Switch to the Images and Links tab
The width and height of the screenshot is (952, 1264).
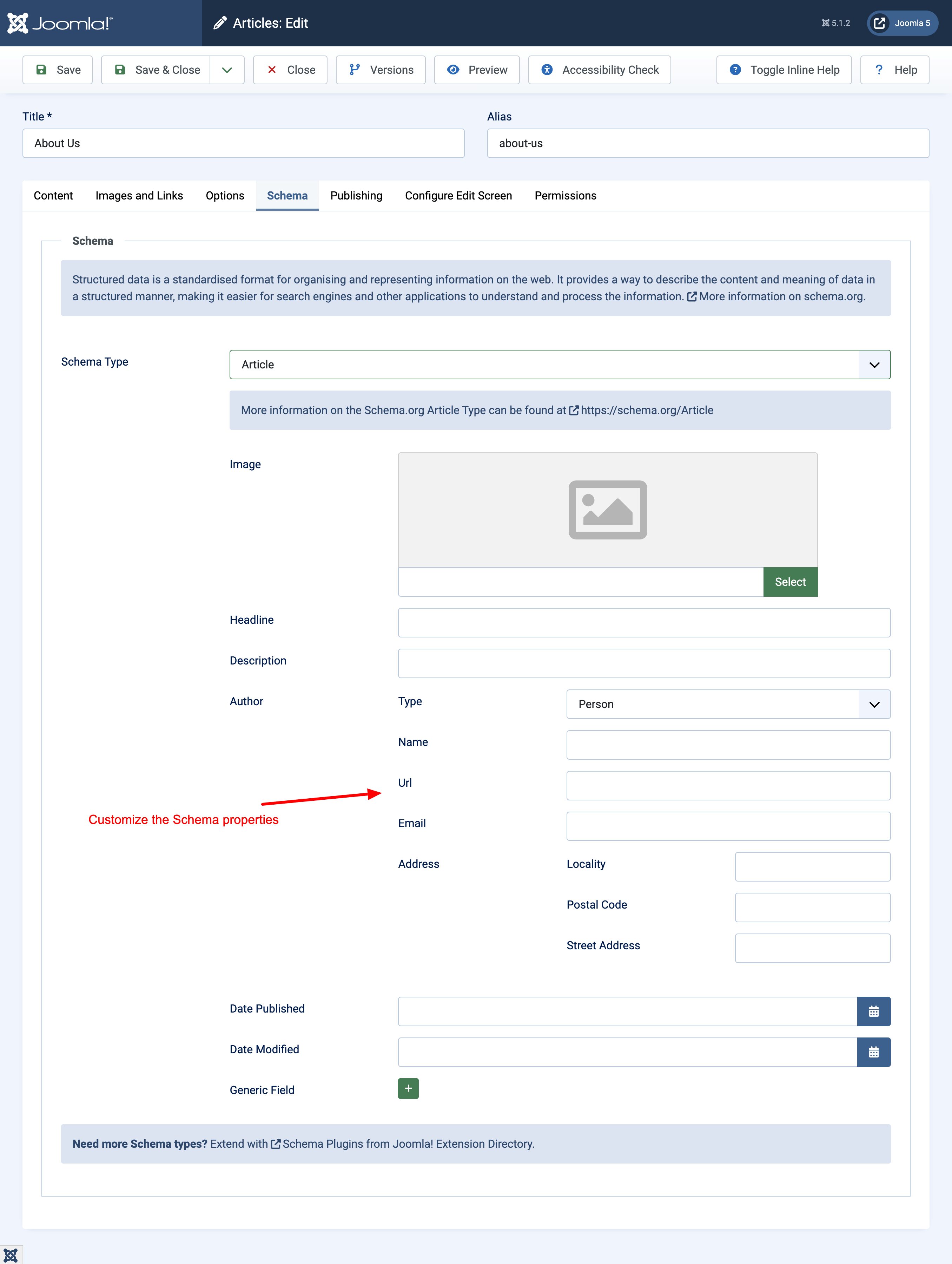(x=139, y=195)
